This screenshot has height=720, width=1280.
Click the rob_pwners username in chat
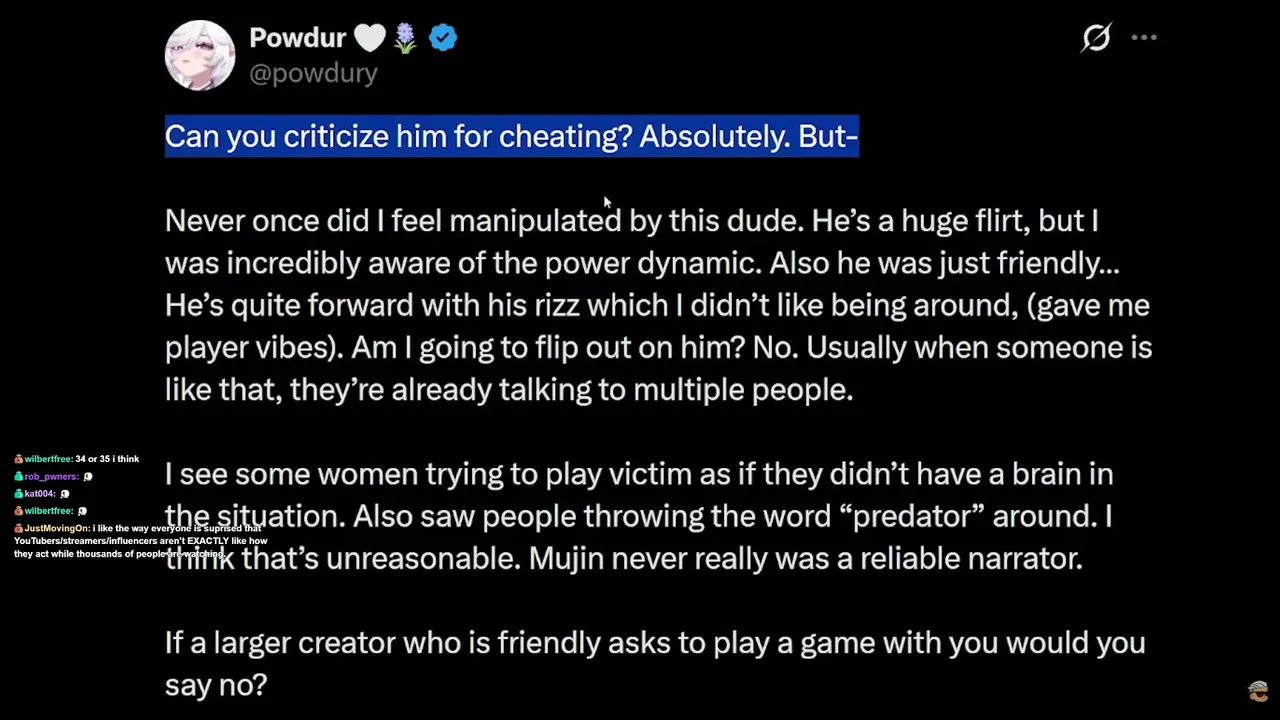coord(52,477)
